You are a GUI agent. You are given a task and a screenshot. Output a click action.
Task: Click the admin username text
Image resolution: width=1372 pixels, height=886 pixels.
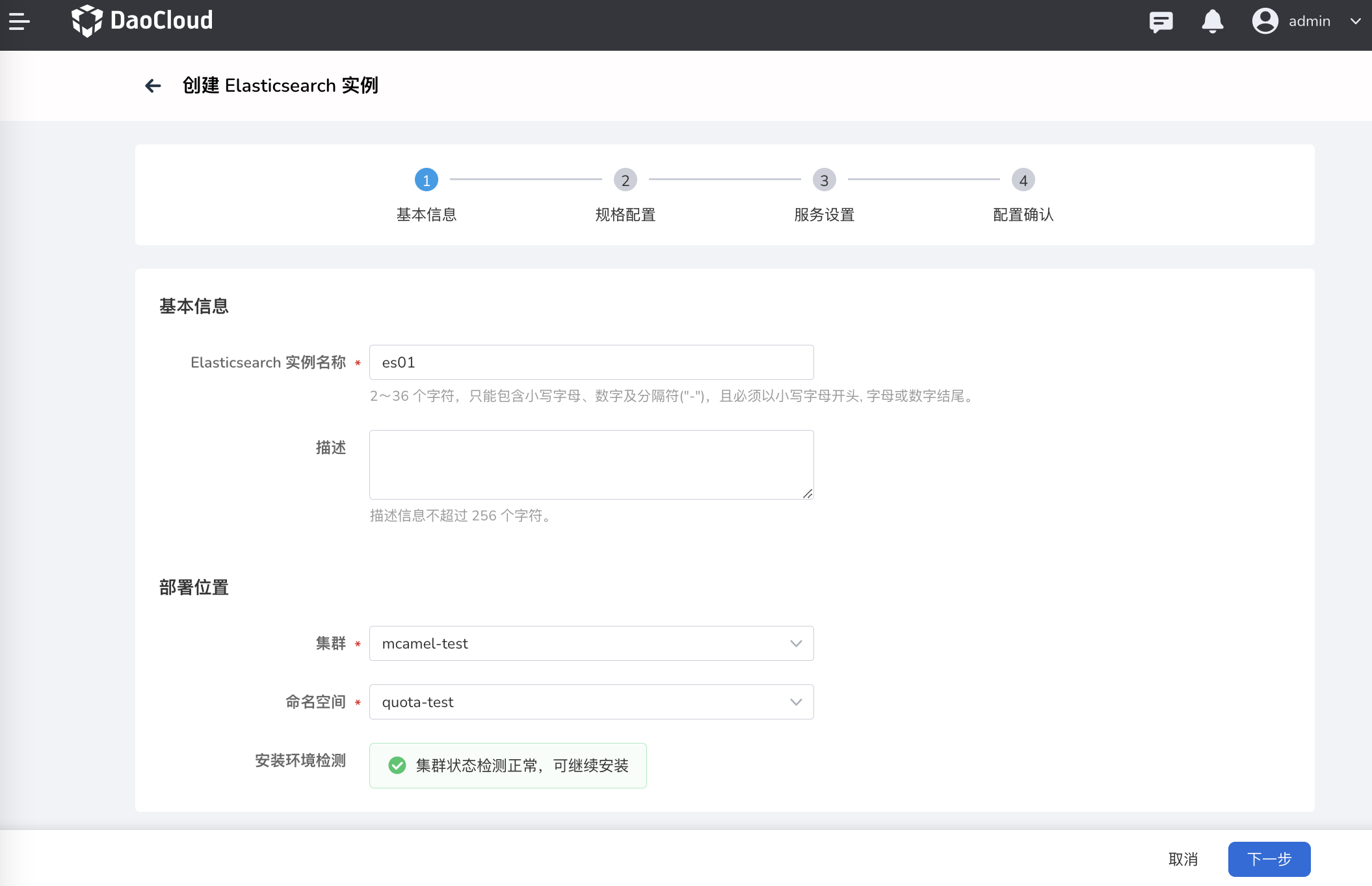1310,21
